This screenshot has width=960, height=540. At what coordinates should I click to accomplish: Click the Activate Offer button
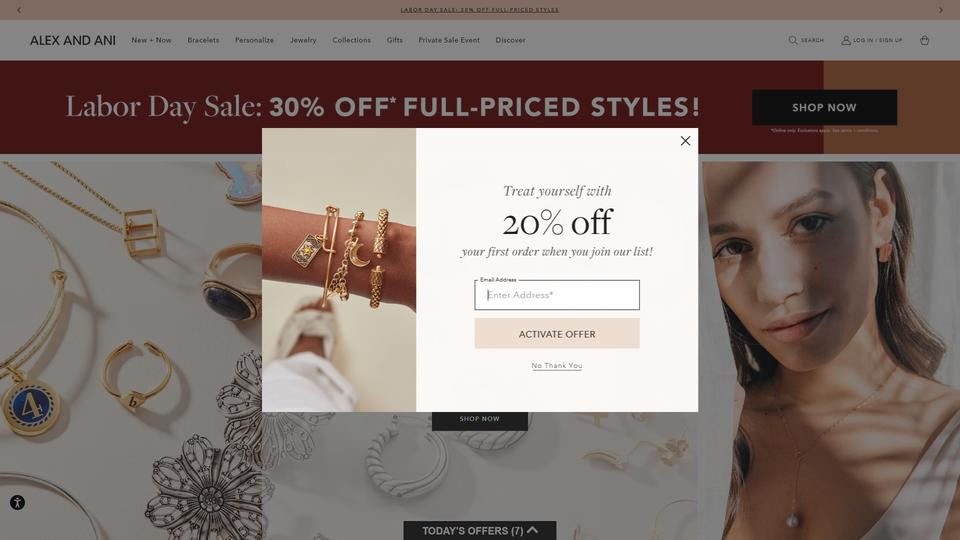pos(557,334)
